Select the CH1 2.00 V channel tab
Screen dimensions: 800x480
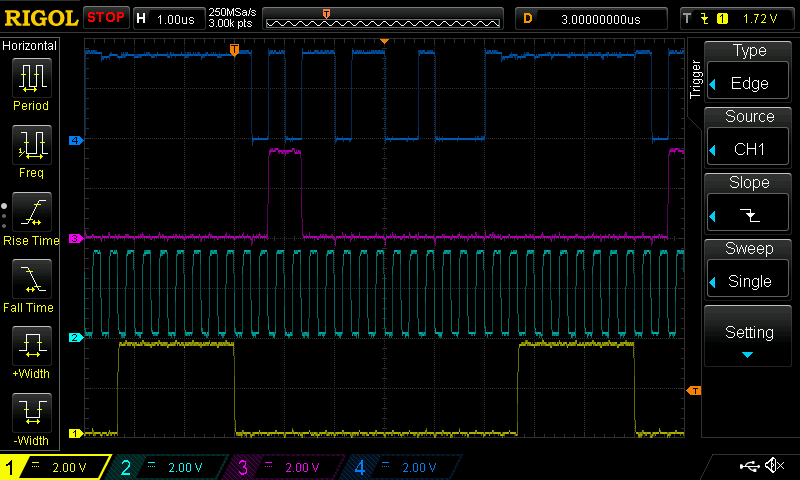(x=55, y=467)
